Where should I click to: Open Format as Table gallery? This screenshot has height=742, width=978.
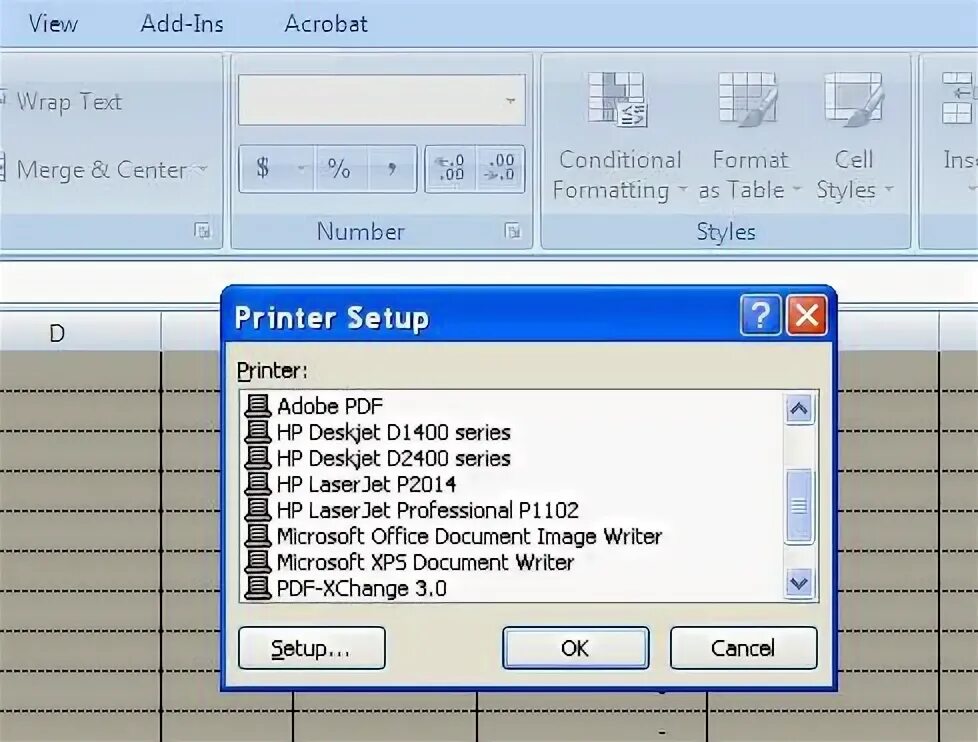749,136
